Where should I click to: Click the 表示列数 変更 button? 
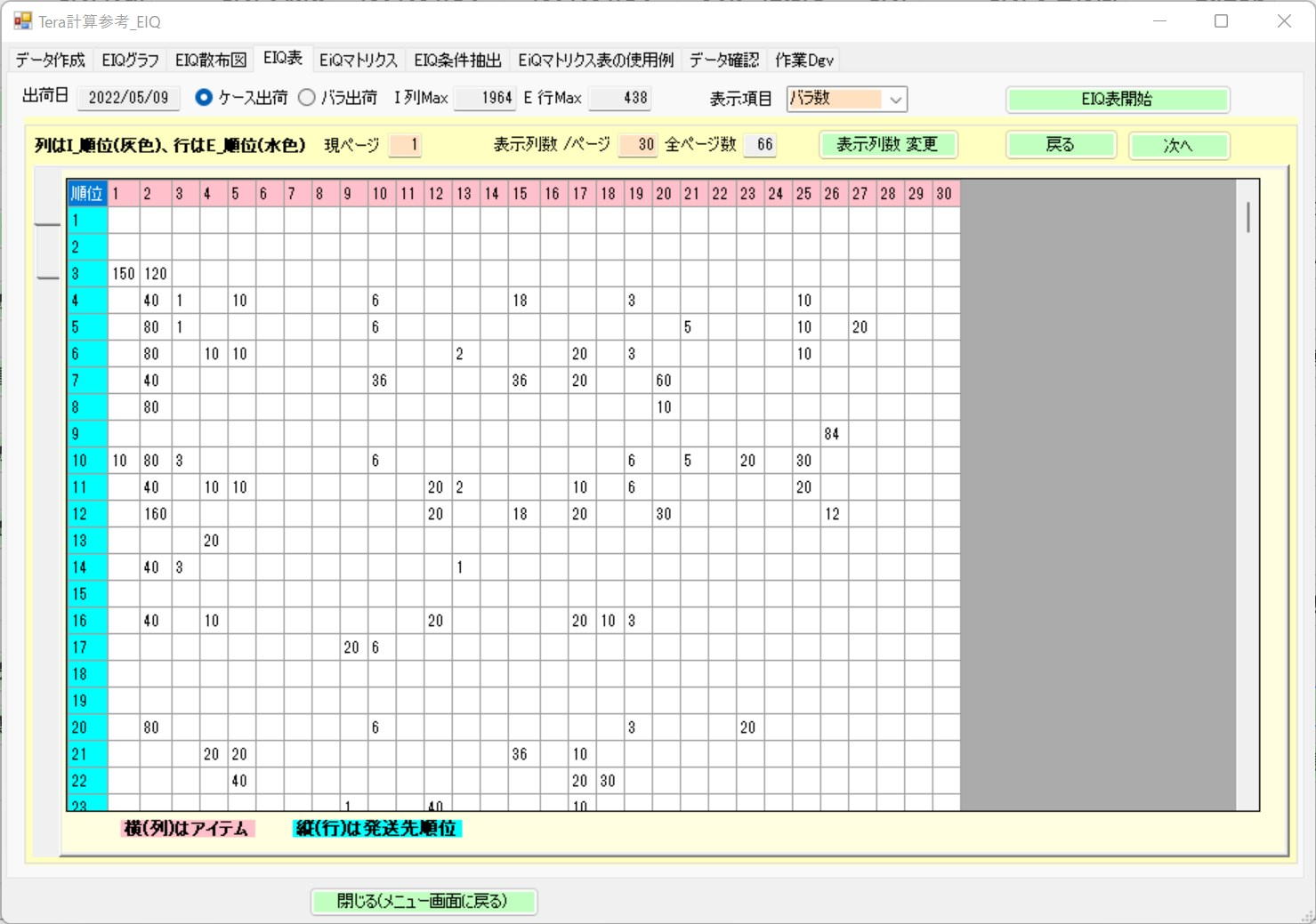pos(887,145)
